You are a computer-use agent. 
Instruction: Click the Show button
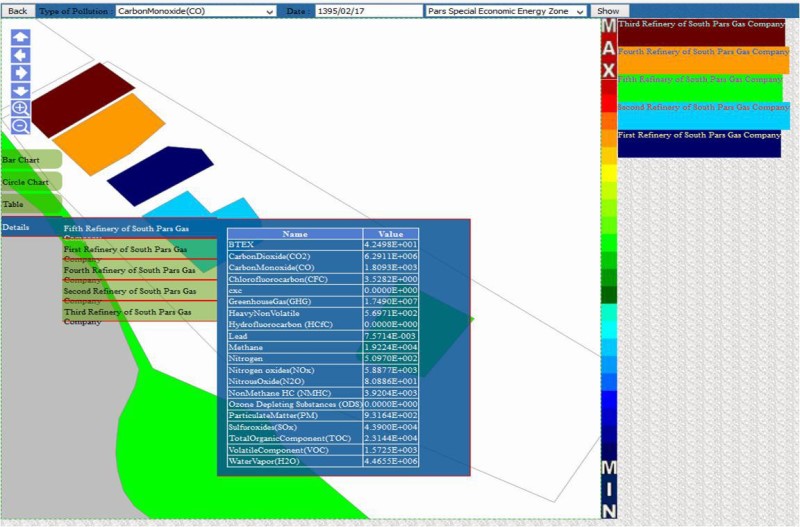608,11
